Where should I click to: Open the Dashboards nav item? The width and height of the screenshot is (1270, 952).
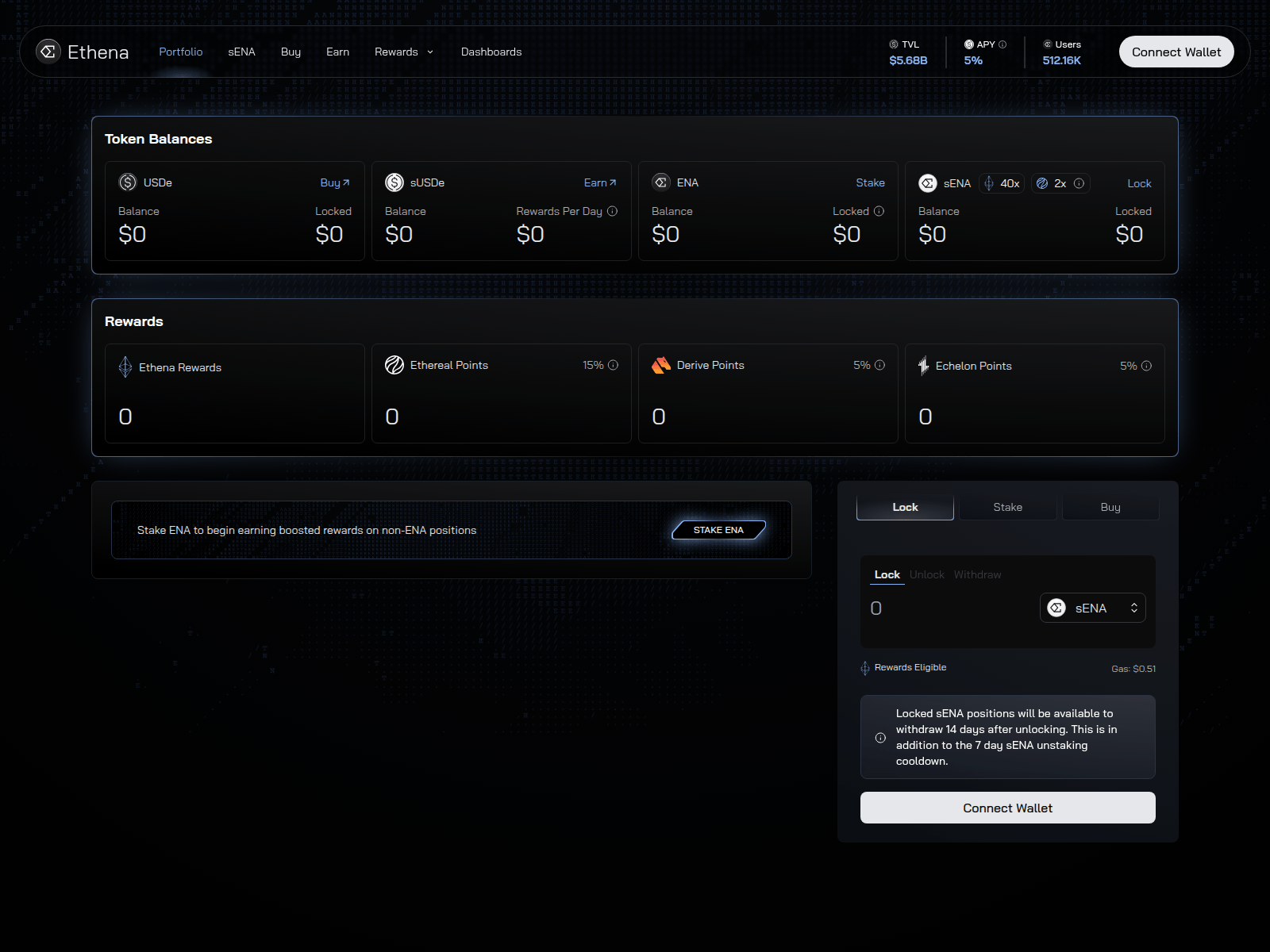click(491, 52)
